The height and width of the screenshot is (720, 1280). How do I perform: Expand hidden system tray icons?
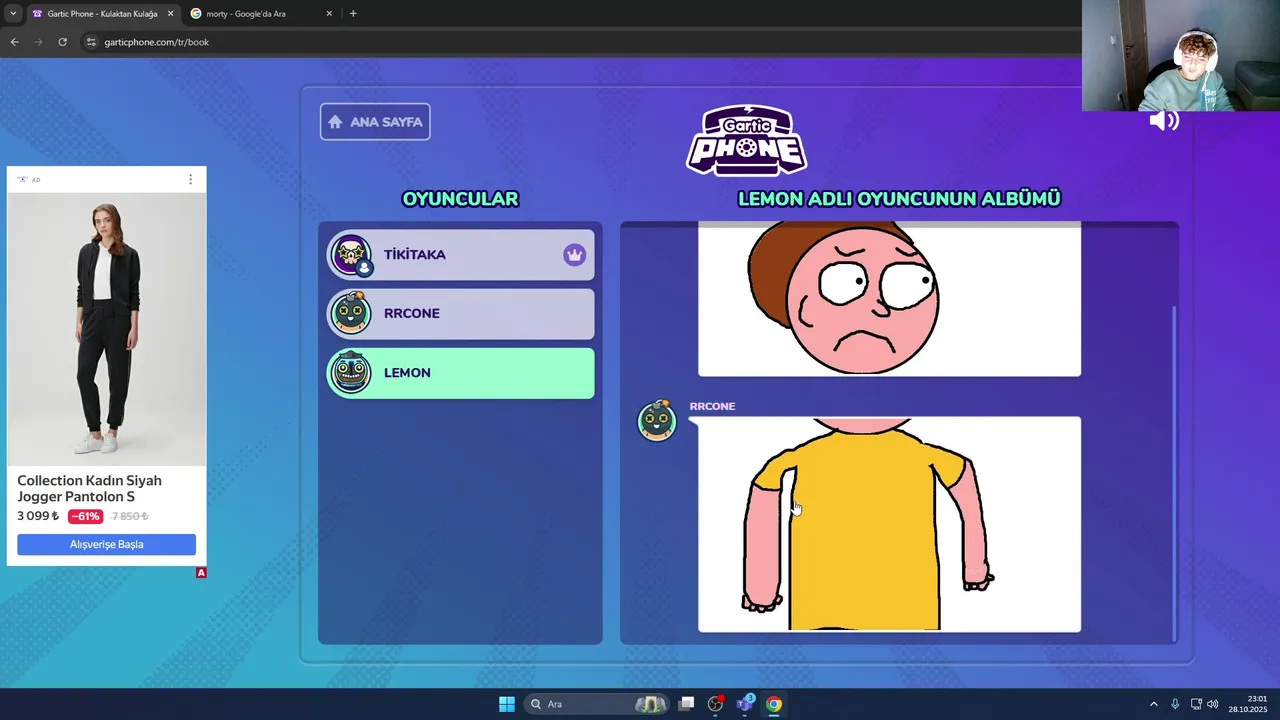pyautogui.click(x=1153, y=704)
